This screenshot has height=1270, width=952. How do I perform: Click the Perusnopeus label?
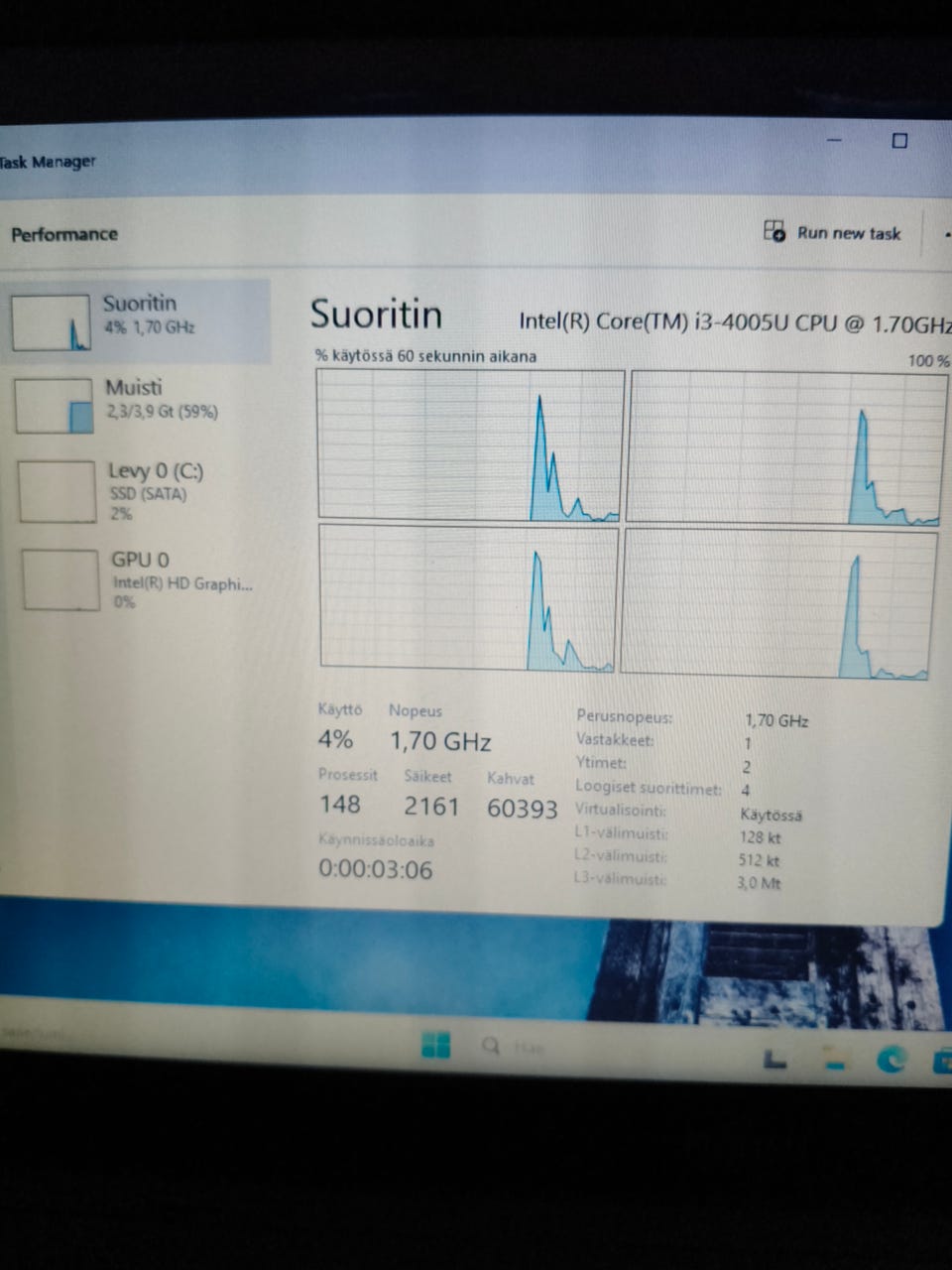coord(624,716)
